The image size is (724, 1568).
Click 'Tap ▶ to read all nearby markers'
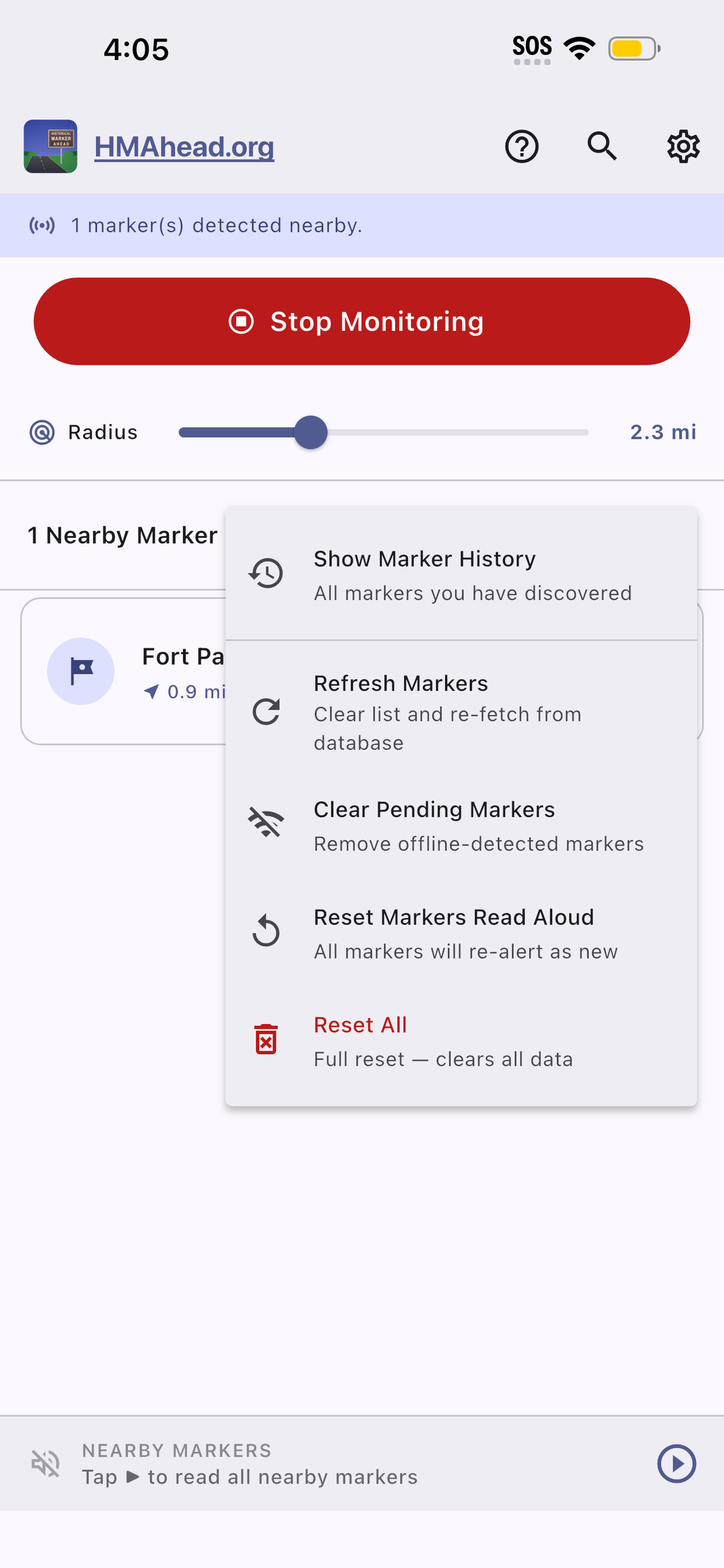(x=249, y=1478)
